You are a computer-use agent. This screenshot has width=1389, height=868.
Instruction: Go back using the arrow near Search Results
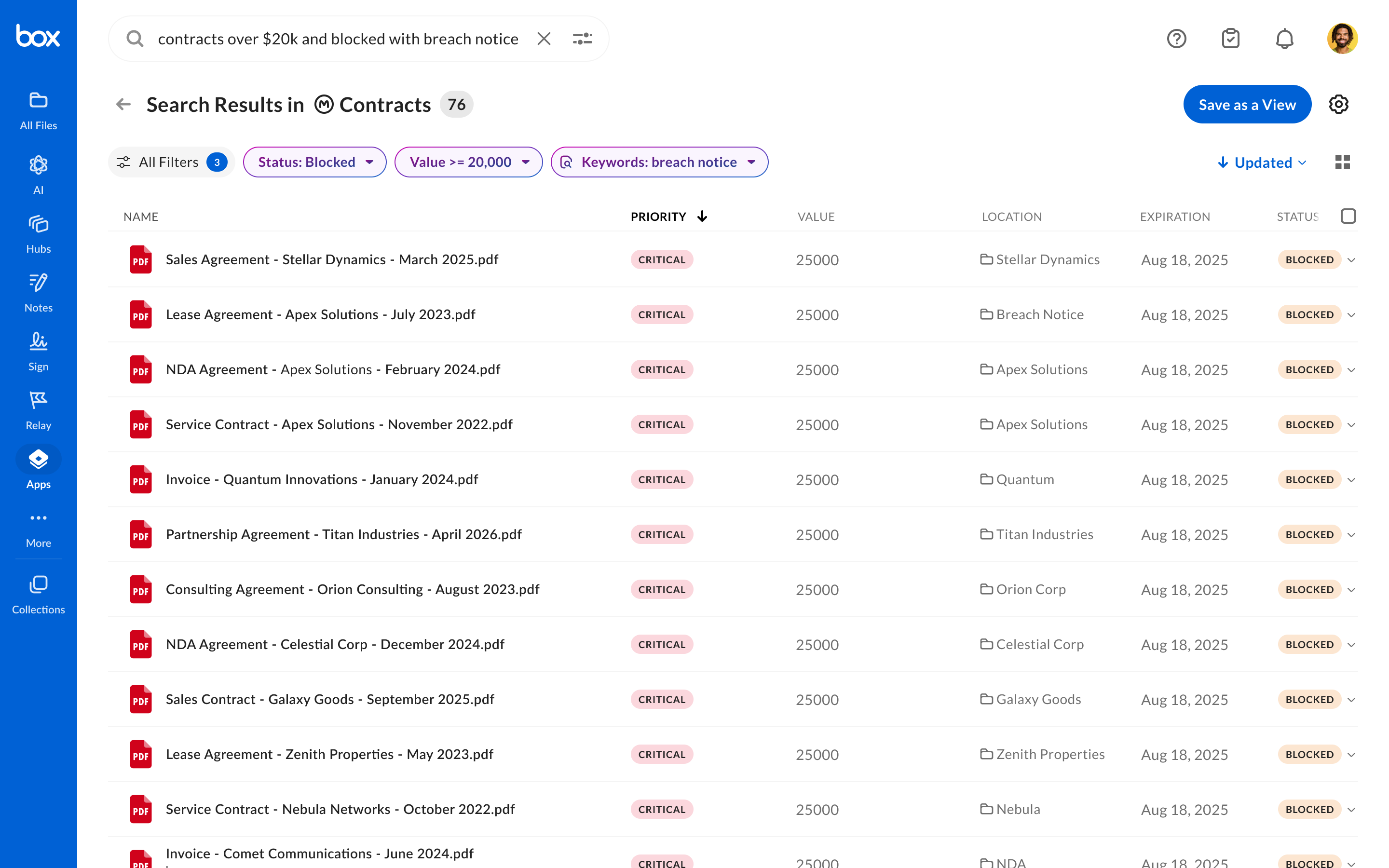(x=123, y=104)
